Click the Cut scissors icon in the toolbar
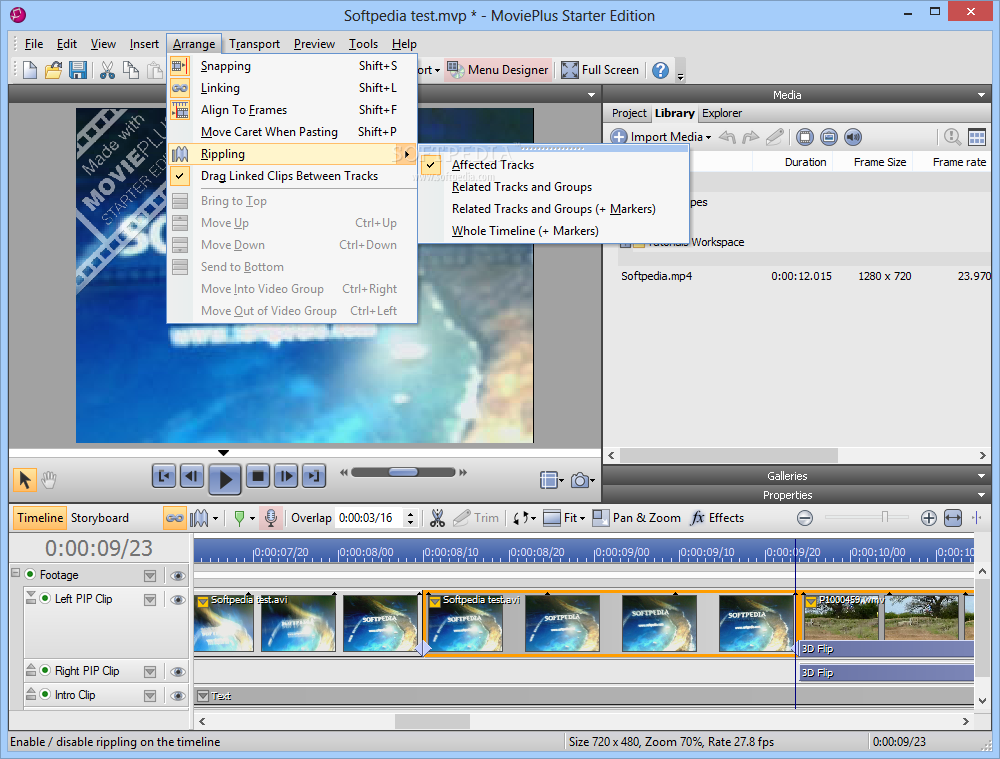1000x759 pixels. [x=107, y=70]
